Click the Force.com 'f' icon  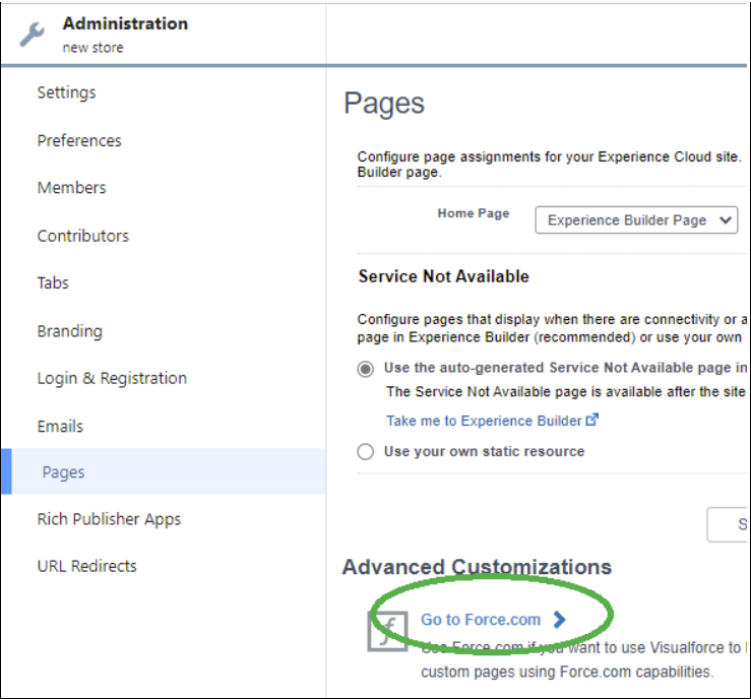click(x=388, y=631)
